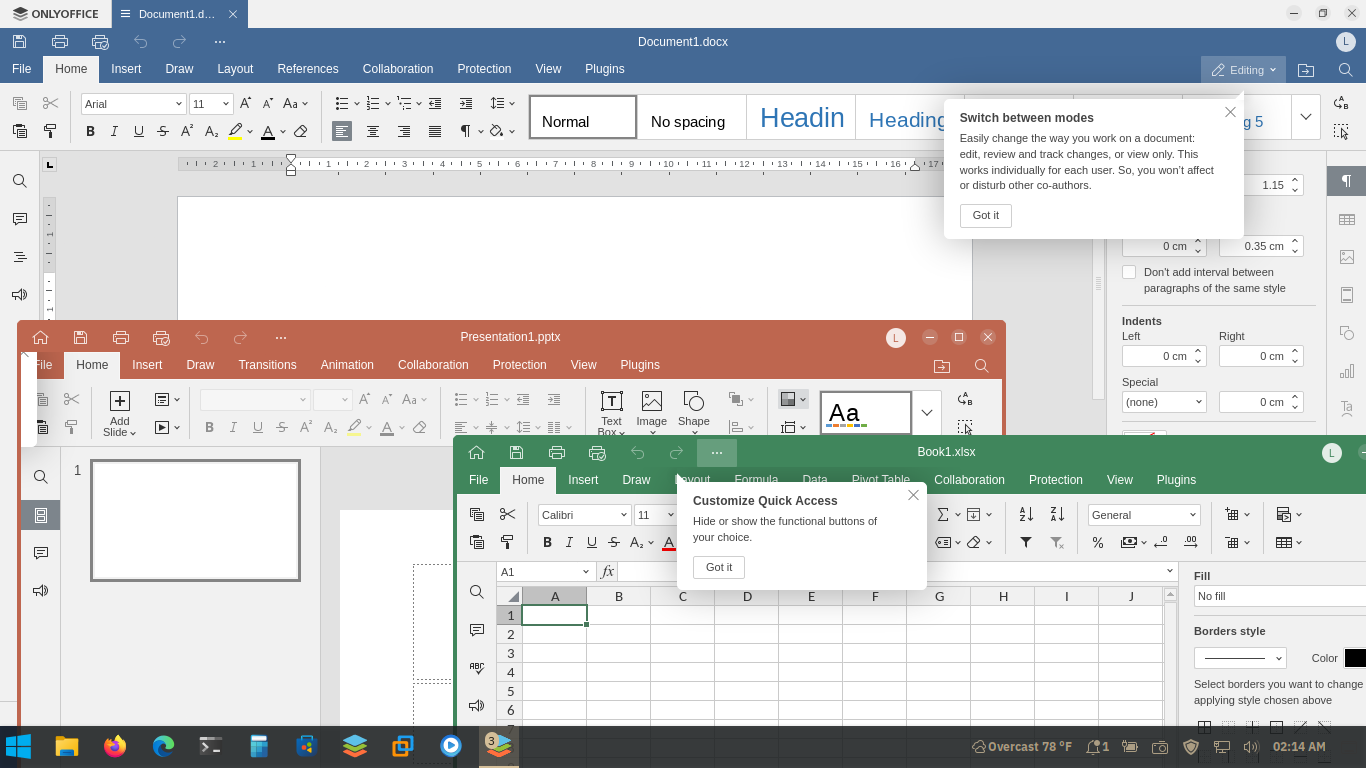Apply Strikethrough in the Document1 ribbon
The height and width of the screenshot is (768, 1366).
coord(163,131)
